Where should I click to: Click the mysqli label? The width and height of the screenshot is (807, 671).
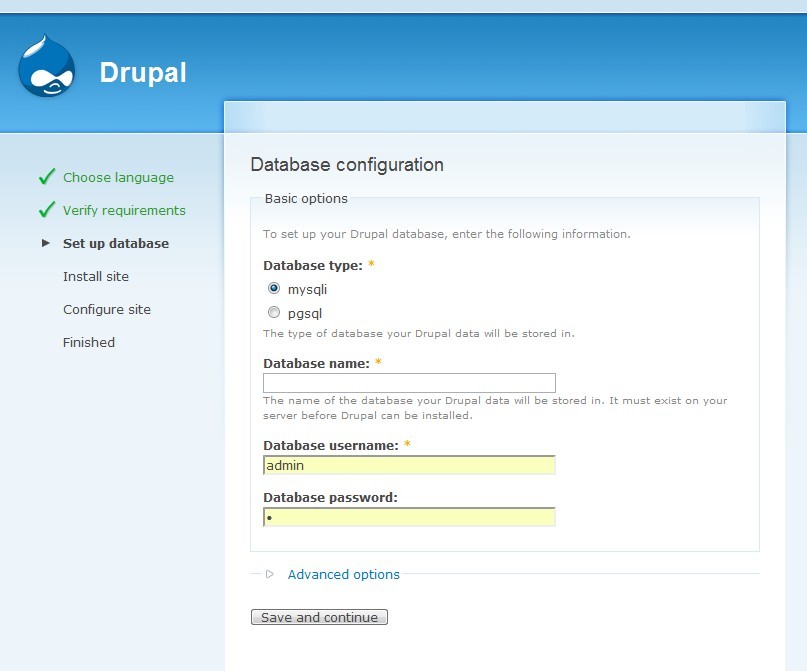pyautogui.click(x=307, y=290)
